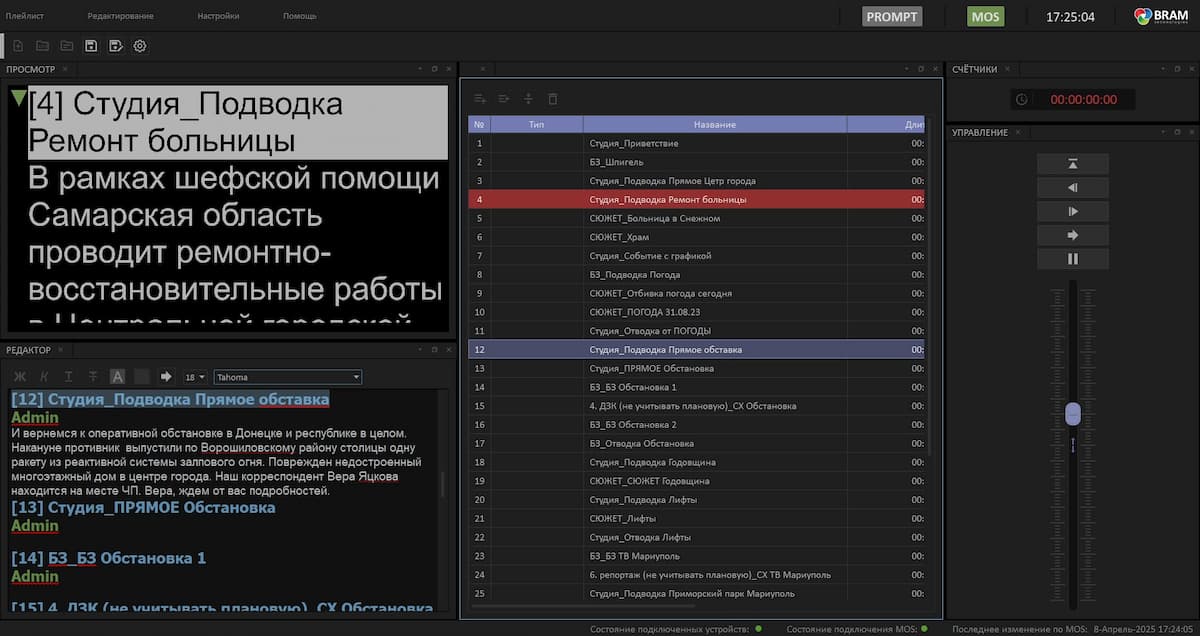Select row Студия_Событие с графикой

[x=696, y=256]
